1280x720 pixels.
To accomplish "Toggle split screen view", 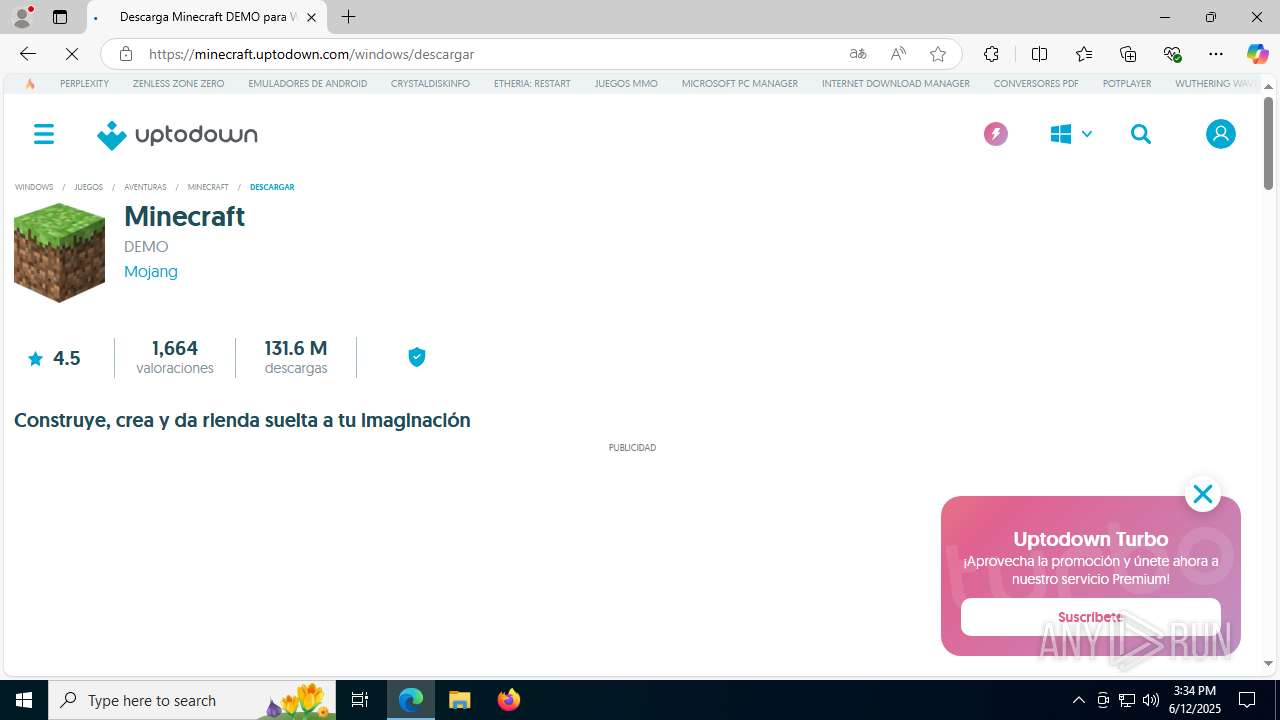I will pyautogui.click(x=1039, y=54).
